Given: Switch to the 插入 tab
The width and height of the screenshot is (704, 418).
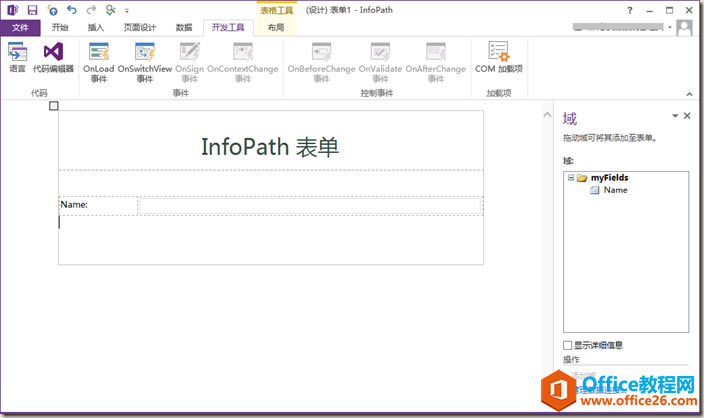Looking at the screenshot, I should [x=95, y=28].
